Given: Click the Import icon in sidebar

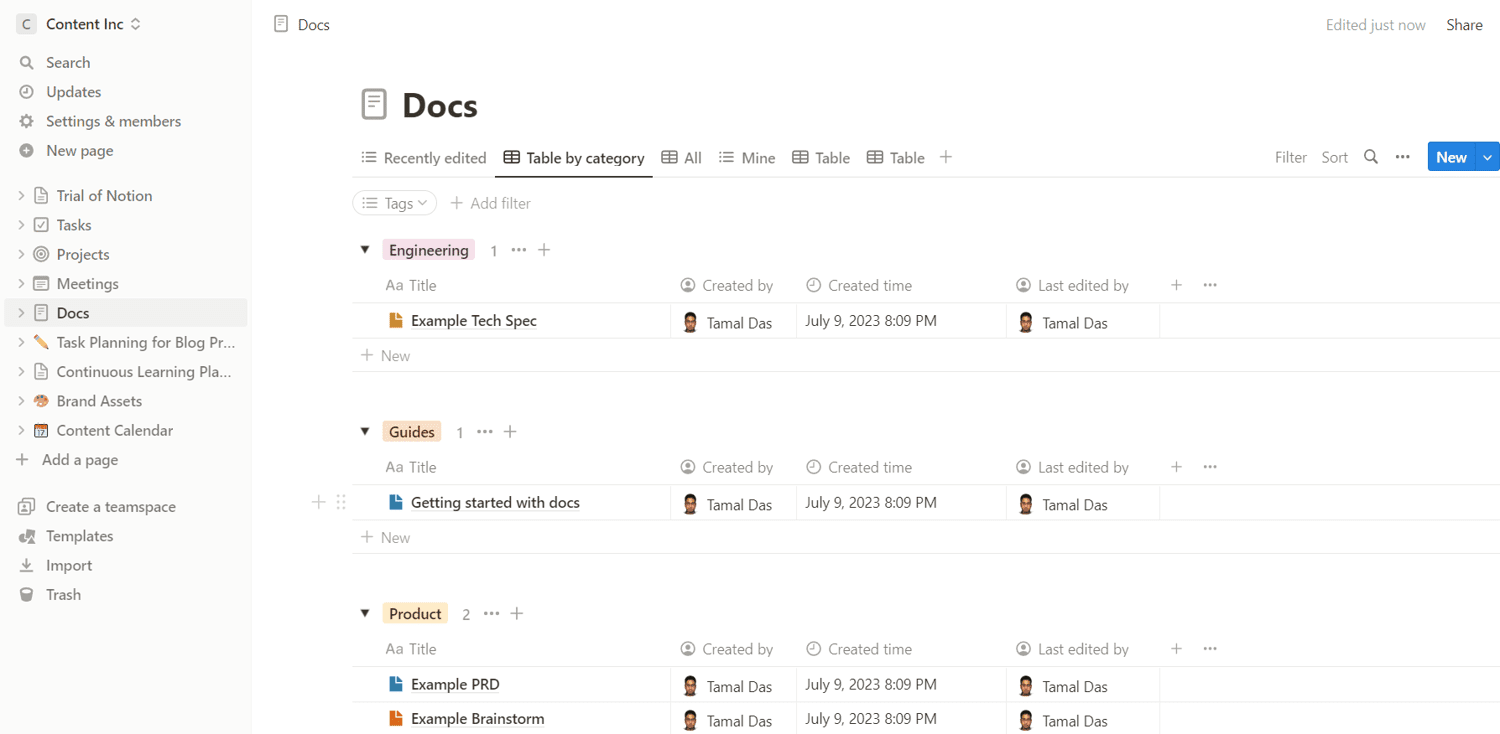Looking at the screenshot, I should (x=27, y=565).
